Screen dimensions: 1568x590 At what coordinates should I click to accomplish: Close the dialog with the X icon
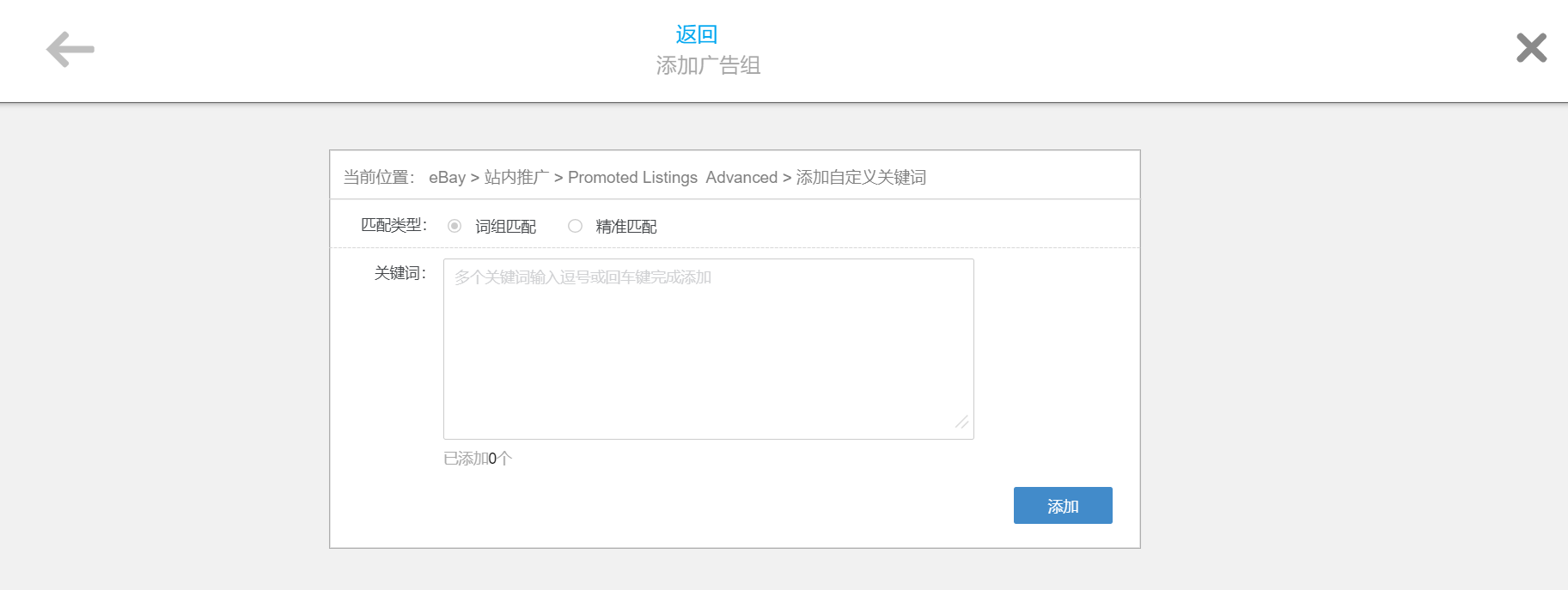[1531, 48]
